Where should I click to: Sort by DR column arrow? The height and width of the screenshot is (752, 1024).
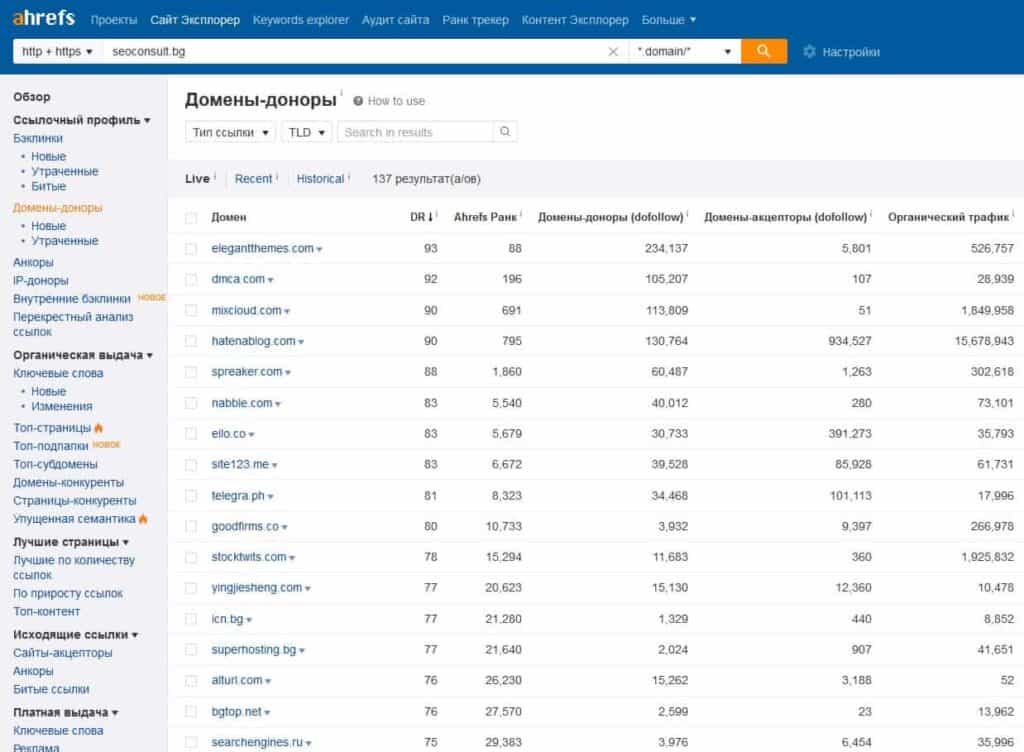pos(430,217)
